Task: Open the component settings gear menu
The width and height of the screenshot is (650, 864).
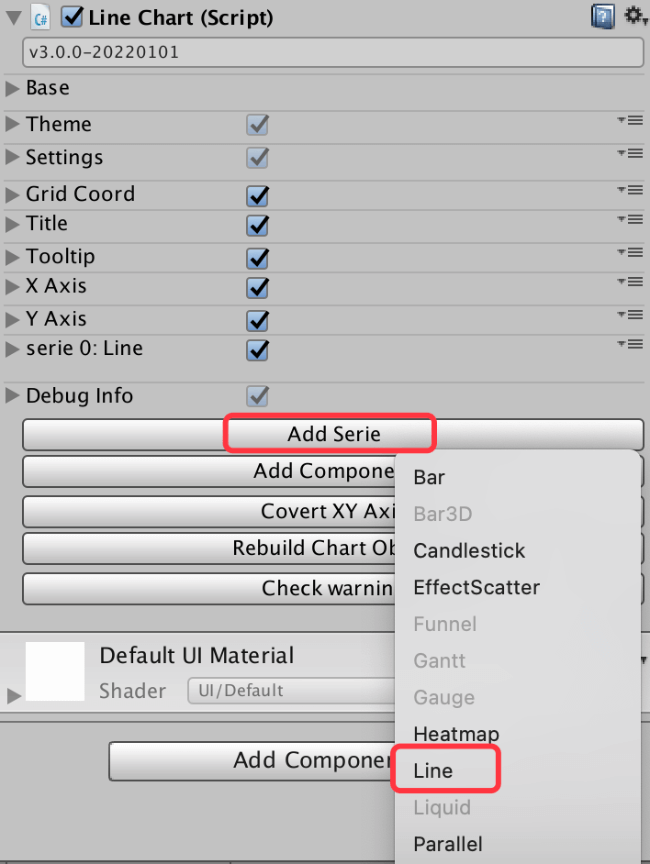Action: click(634, 15)
